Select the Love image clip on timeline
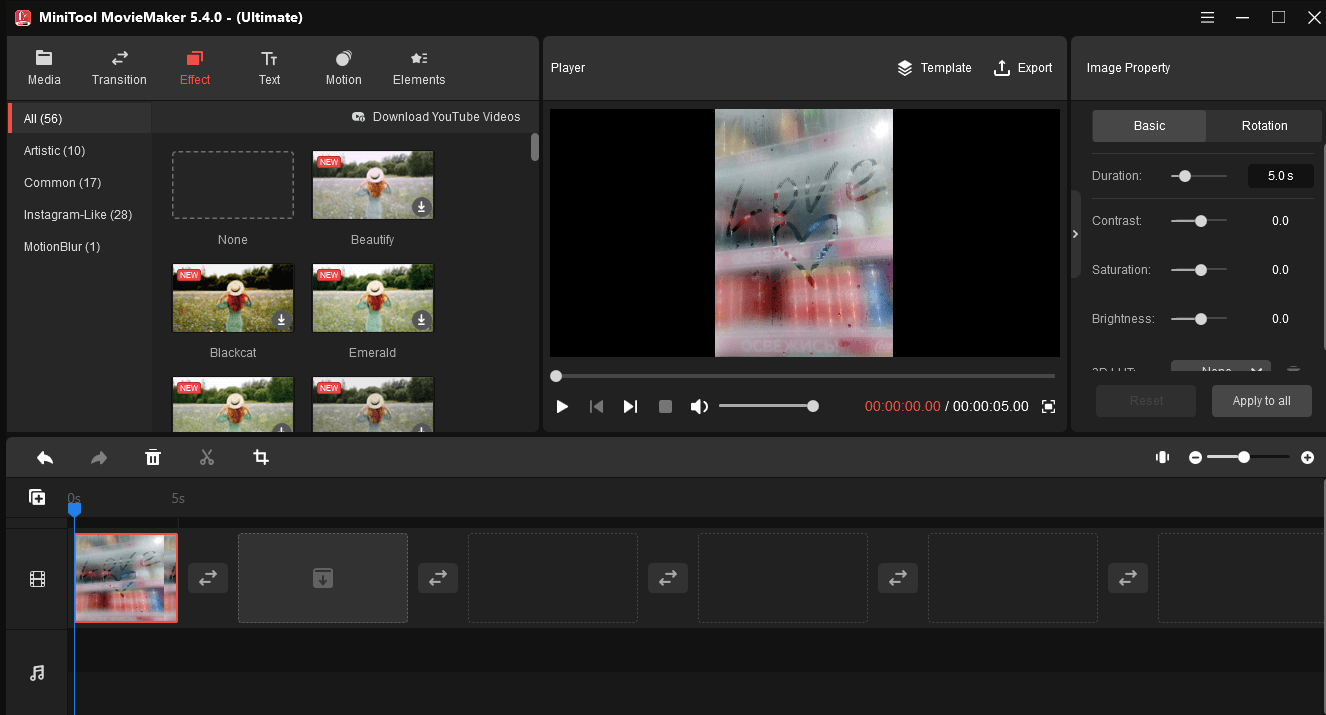 [x=126, y=578]
